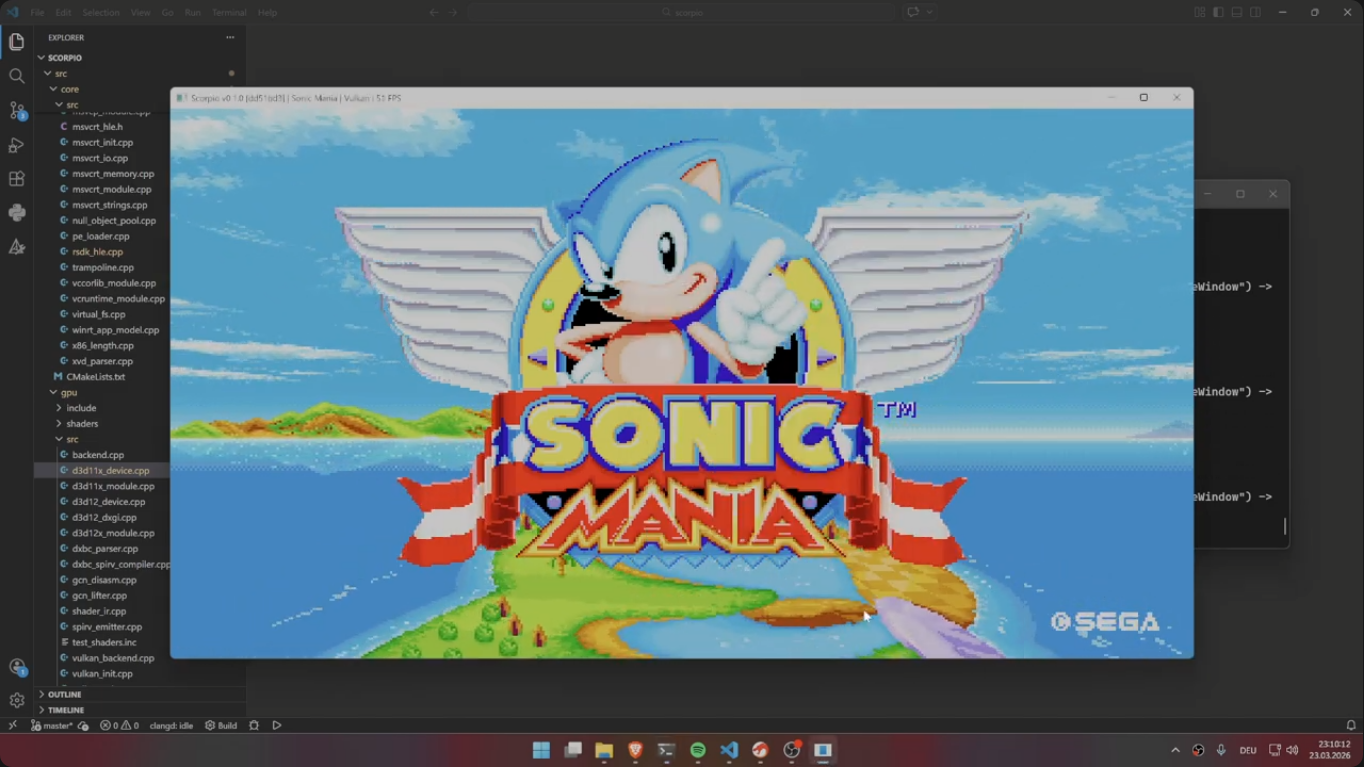Open the volume control in system tray
The height and width of the screenshot is (767, 1364).
pos(1292,750)
